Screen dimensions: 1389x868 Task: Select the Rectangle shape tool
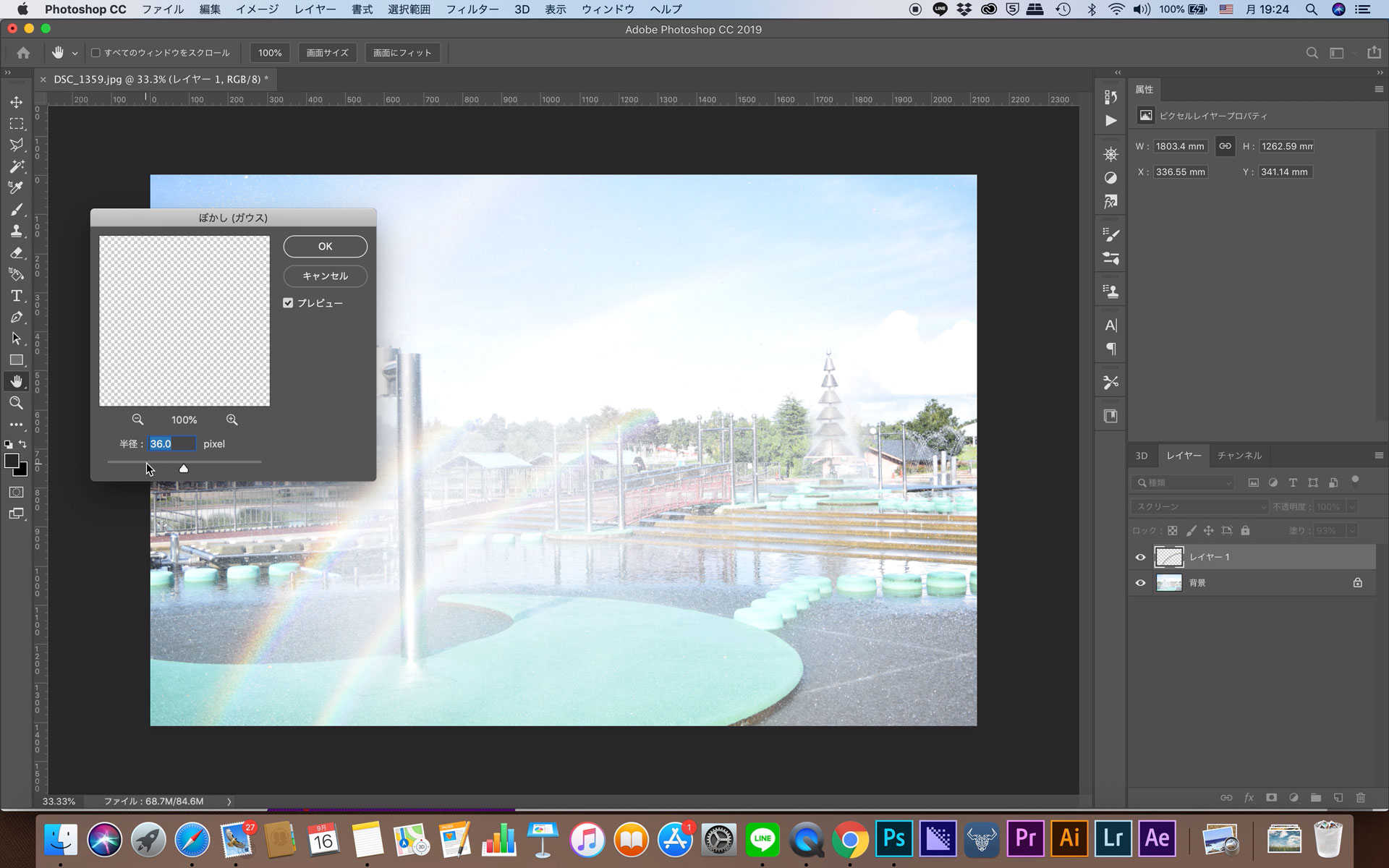16,360
